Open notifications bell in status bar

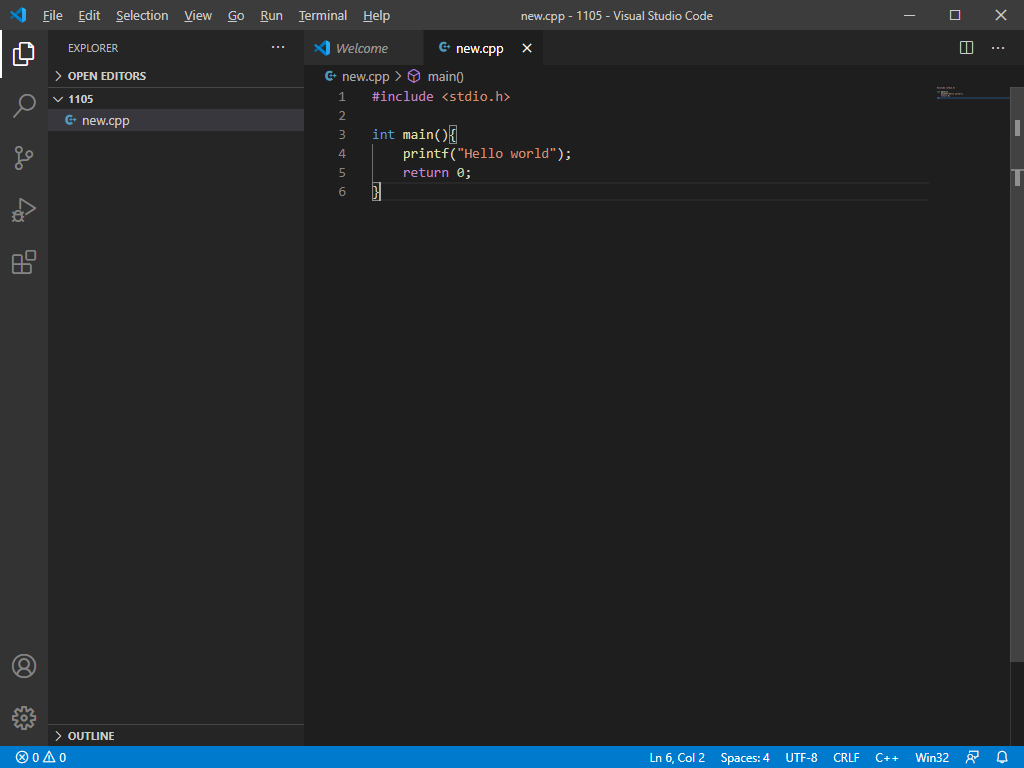click(x=1002, y=758)
